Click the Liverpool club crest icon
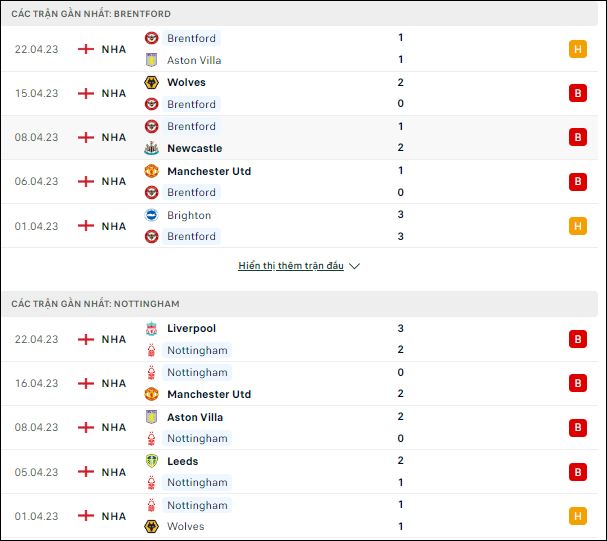607x541 pixels. [x=151, y=329]
